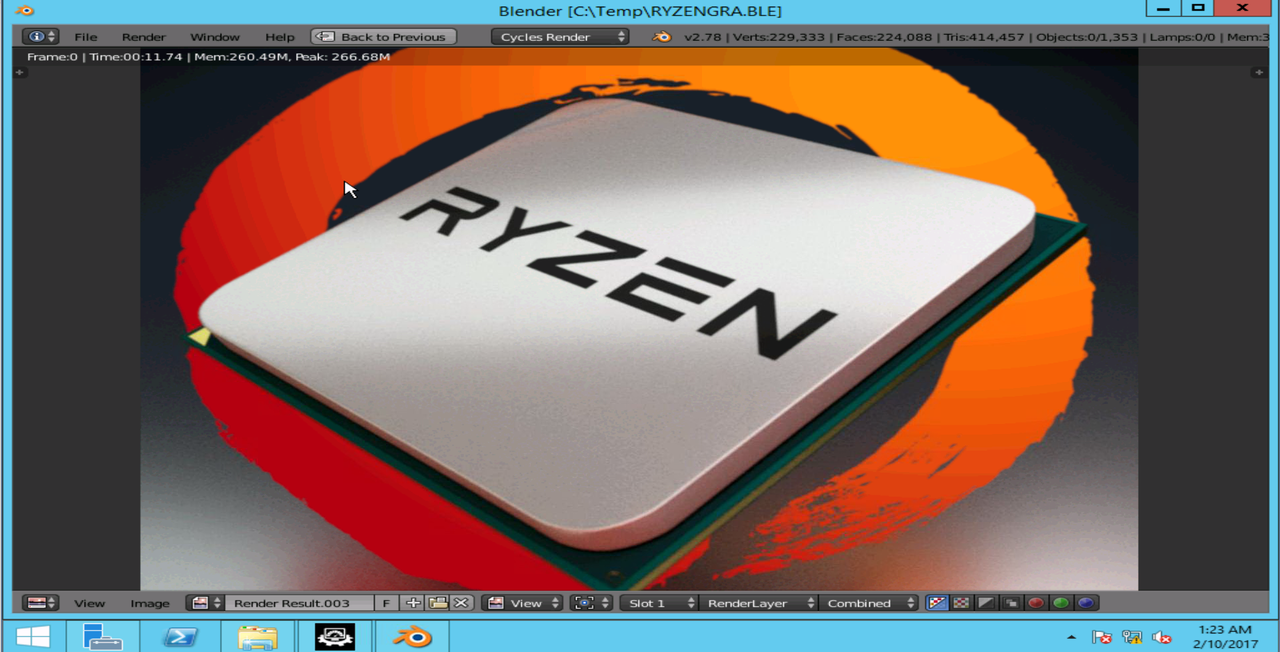Click the rendered Ryzen chip image
1280x652 pixels.
tap(639, 318)
